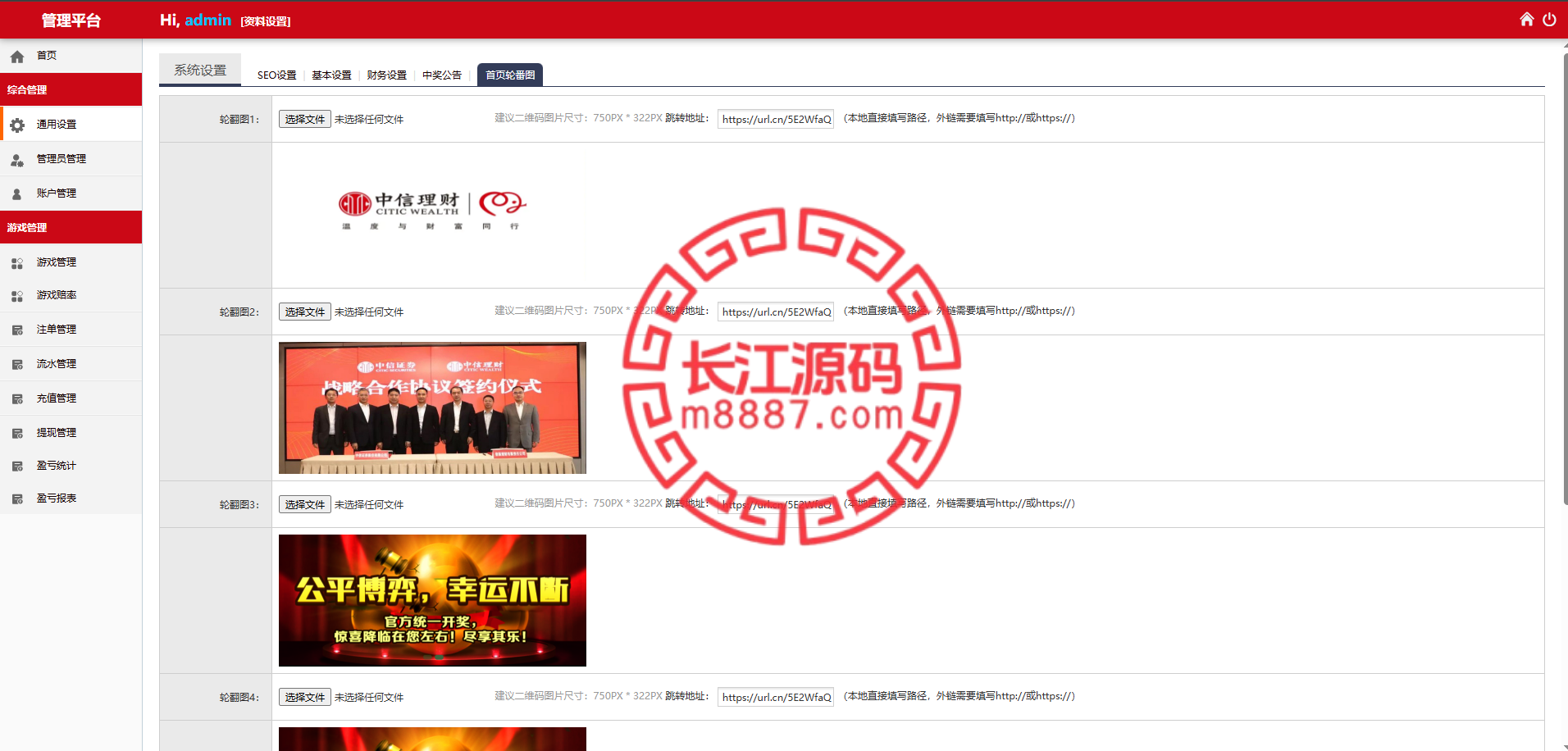Click the icon beside 盈亏报表
The height and width of the screenshot is (751, 1568).
tap(17, 499)
